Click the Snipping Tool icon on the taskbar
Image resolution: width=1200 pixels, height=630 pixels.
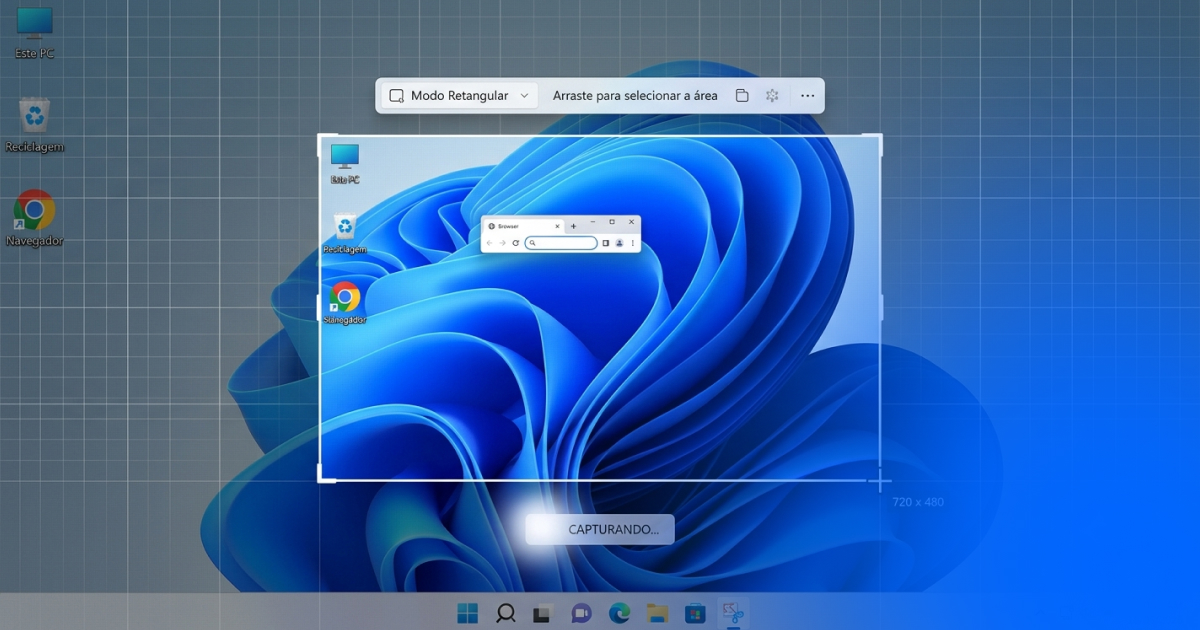[733, 613]
